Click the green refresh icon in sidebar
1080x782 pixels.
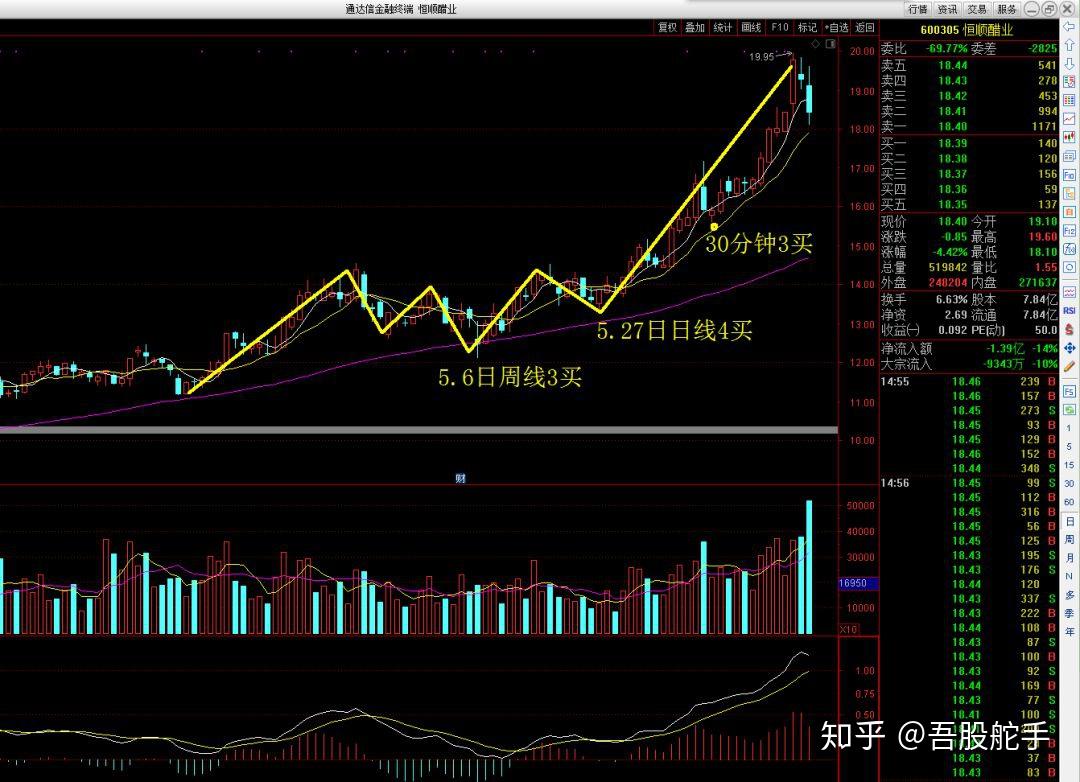coord(1069,410)
